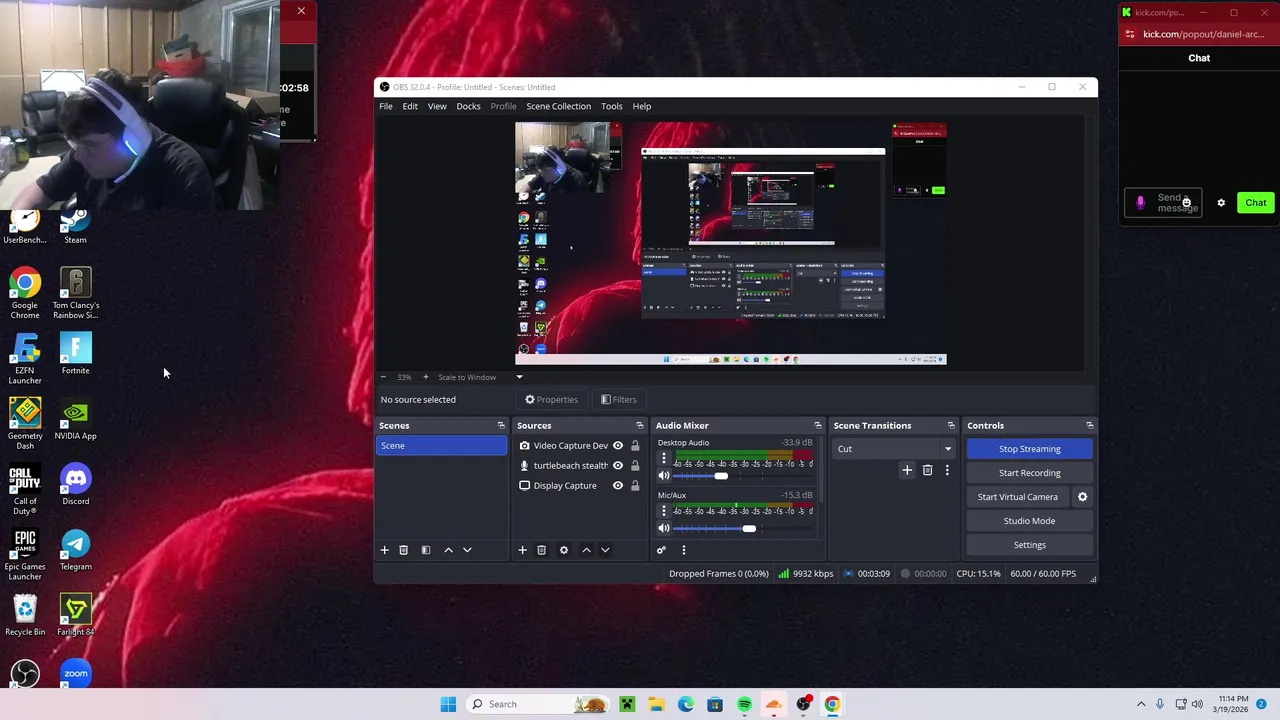This screenshot has width=1280, height=720.
Task: Select the Display Capture source row
Action: 578,486
